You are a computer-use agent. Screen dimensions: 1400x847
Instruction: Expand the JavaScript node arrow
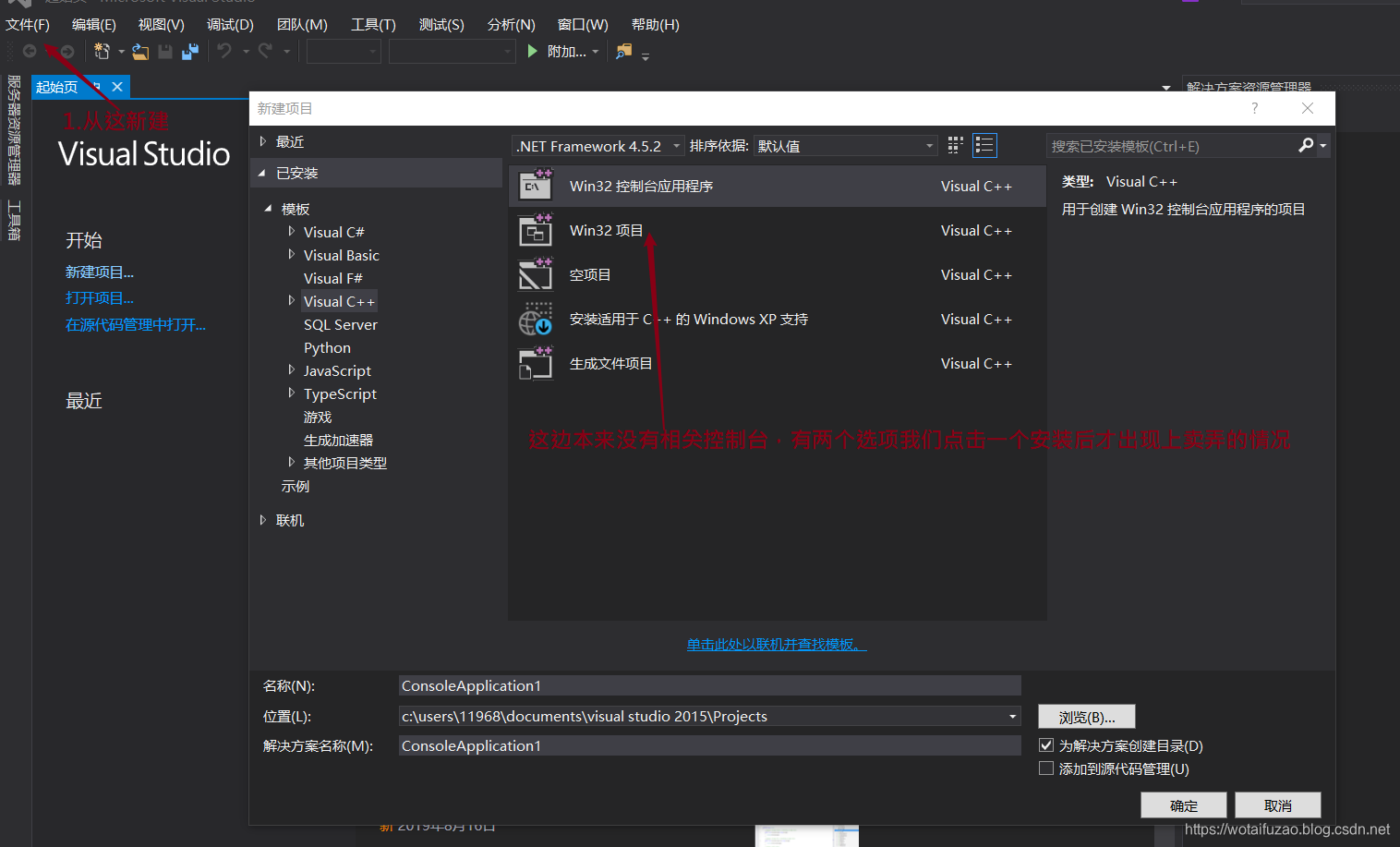292,369
